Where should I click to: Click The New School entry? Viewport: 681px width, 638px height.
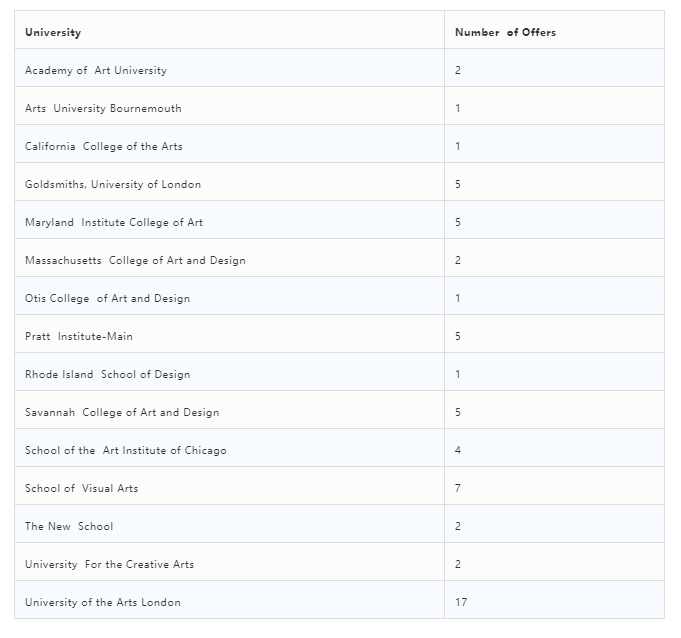(69, 526)
